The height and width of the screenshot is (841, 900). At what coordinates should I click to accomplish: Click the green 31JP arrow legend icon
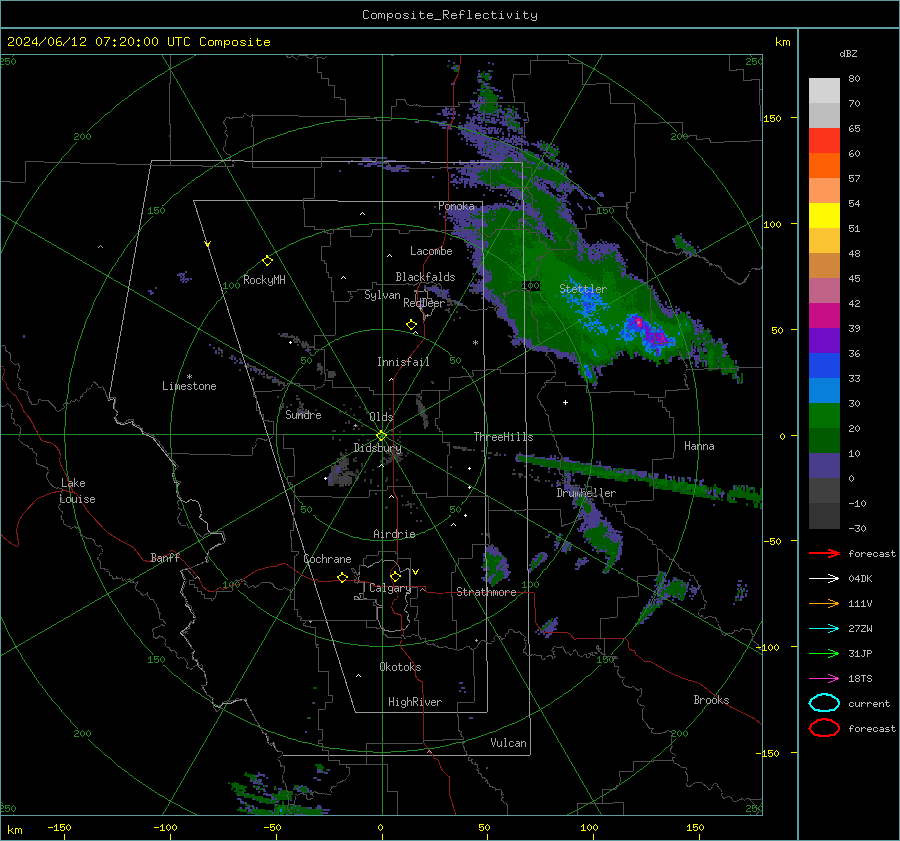[824, 653]
